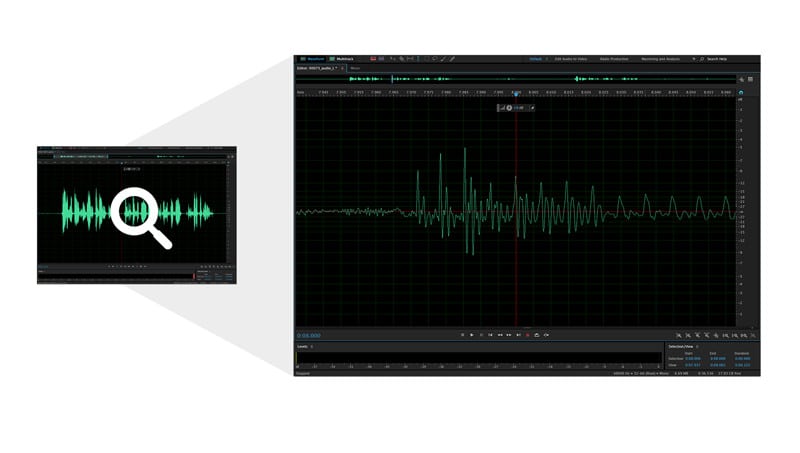Click the 0:08.000 timecode display
800x453 pixels.
(x=309, y=335)
